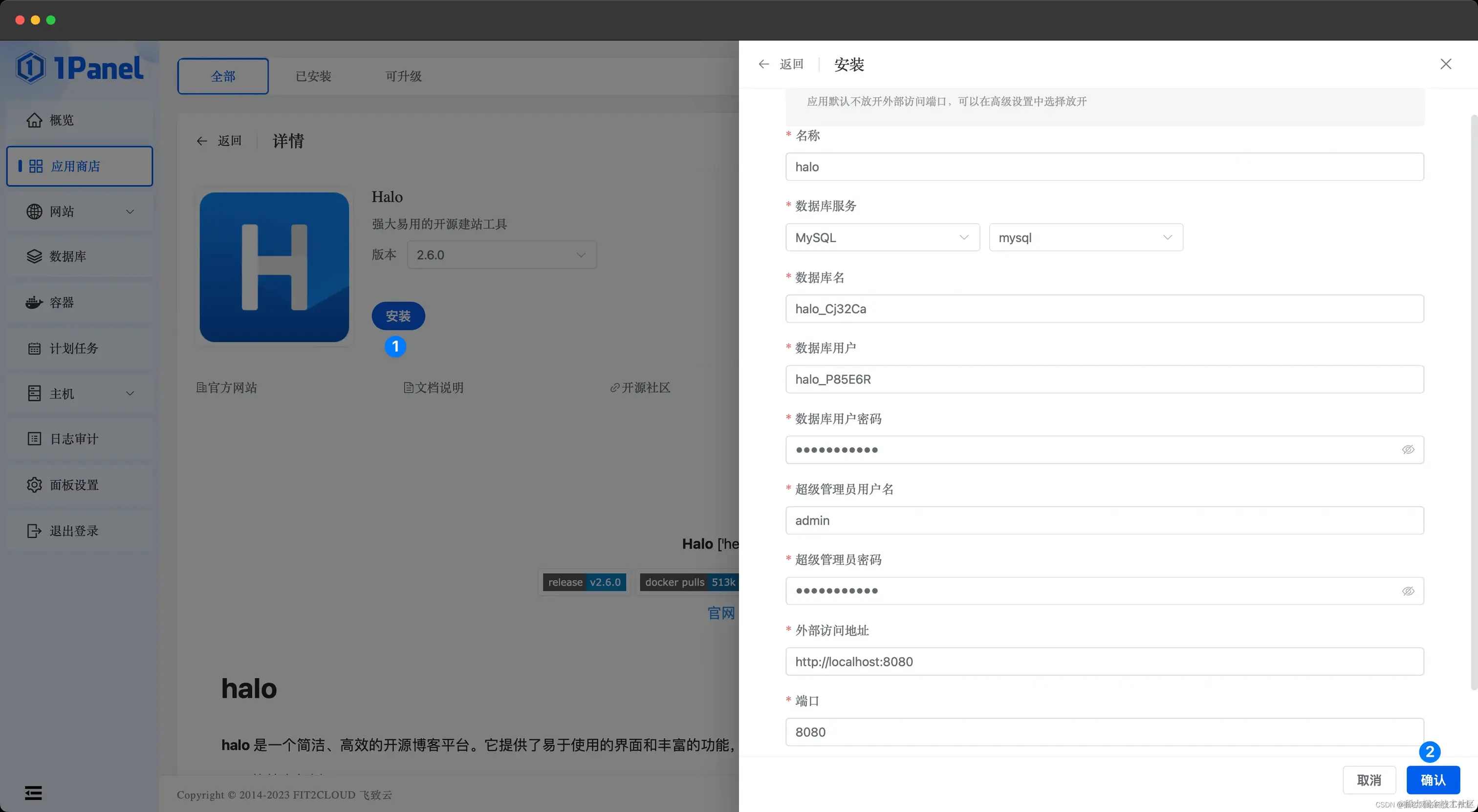The width and height of the screenshot is (1478, 812).
Task: Click the 1Panel logo
Action: (x=80, y=66)
